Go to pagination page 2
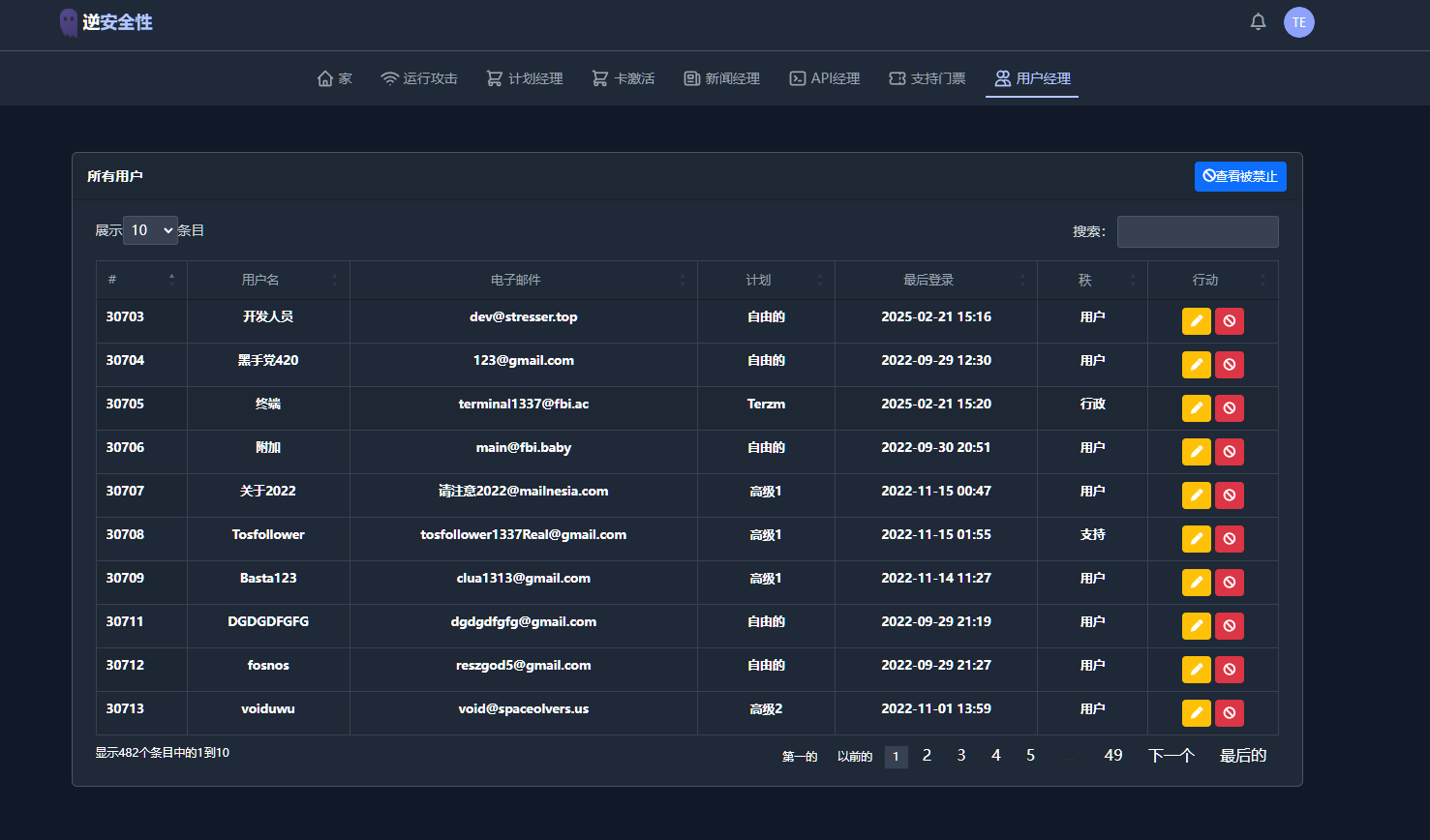The image size is (1430, 840). coord(927,756)
